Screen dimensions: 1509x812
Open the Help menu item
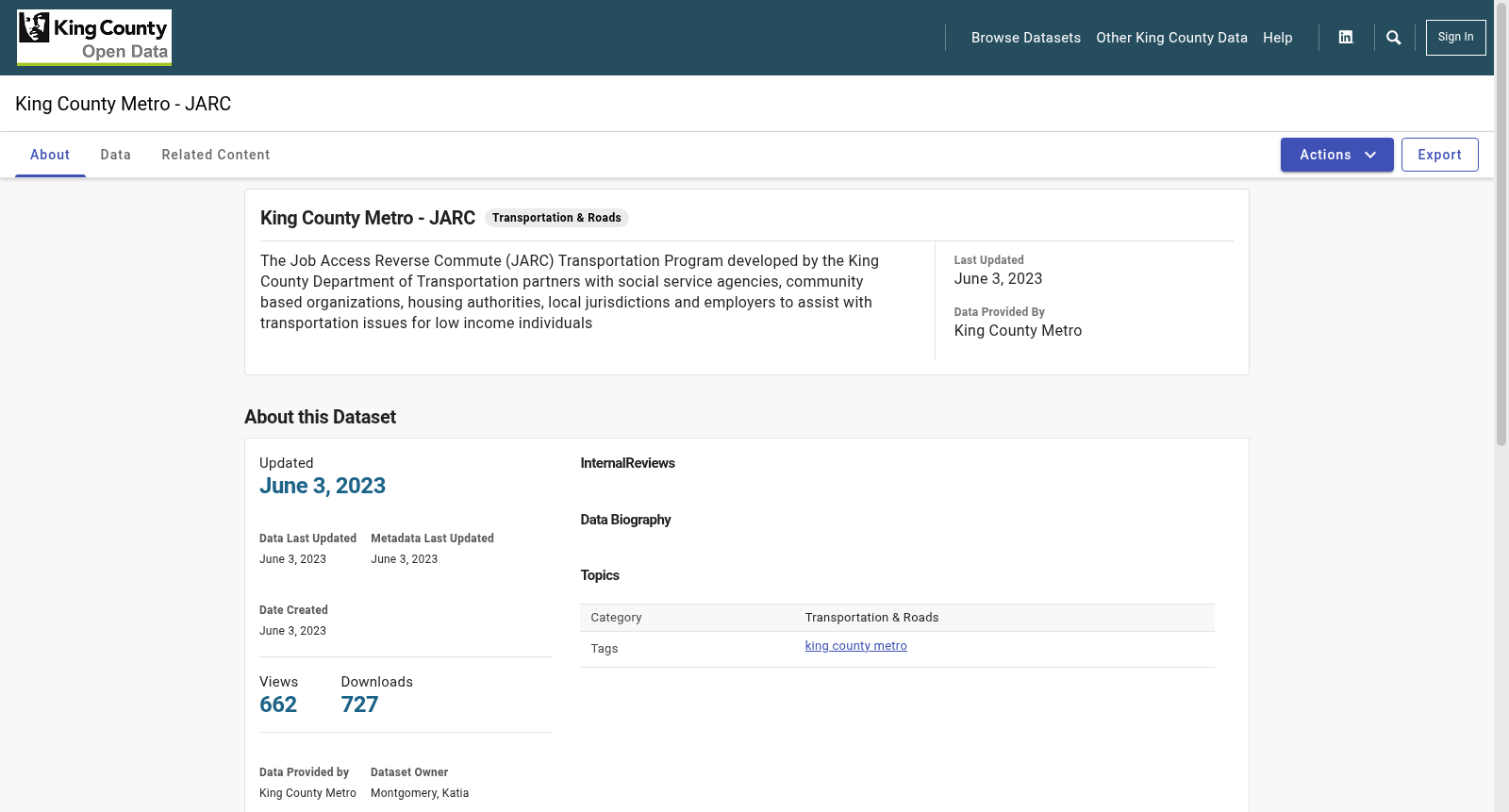1278,38
